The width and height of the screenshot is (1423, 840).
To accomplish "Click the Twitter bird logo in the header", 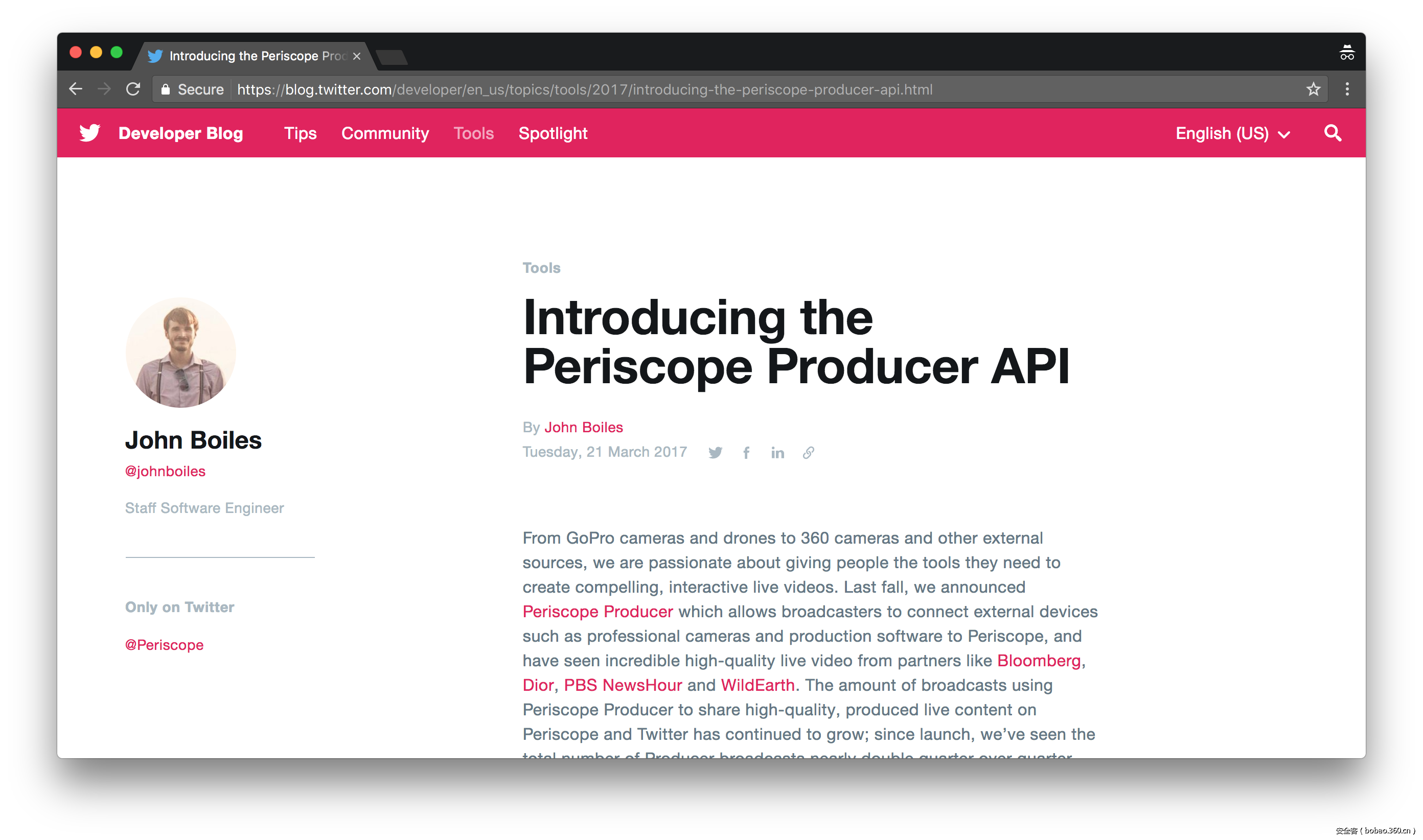I will point(89,133).
